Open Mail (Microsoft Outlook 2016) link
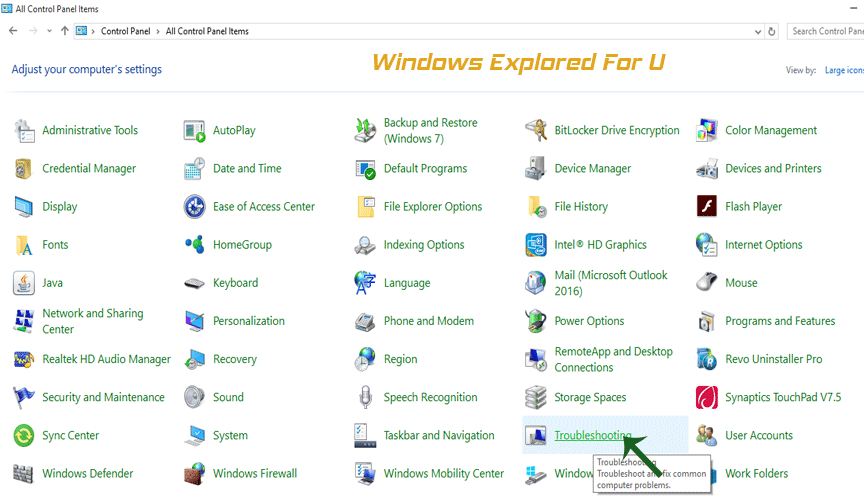The image size is (864, 504). (611, 283)
